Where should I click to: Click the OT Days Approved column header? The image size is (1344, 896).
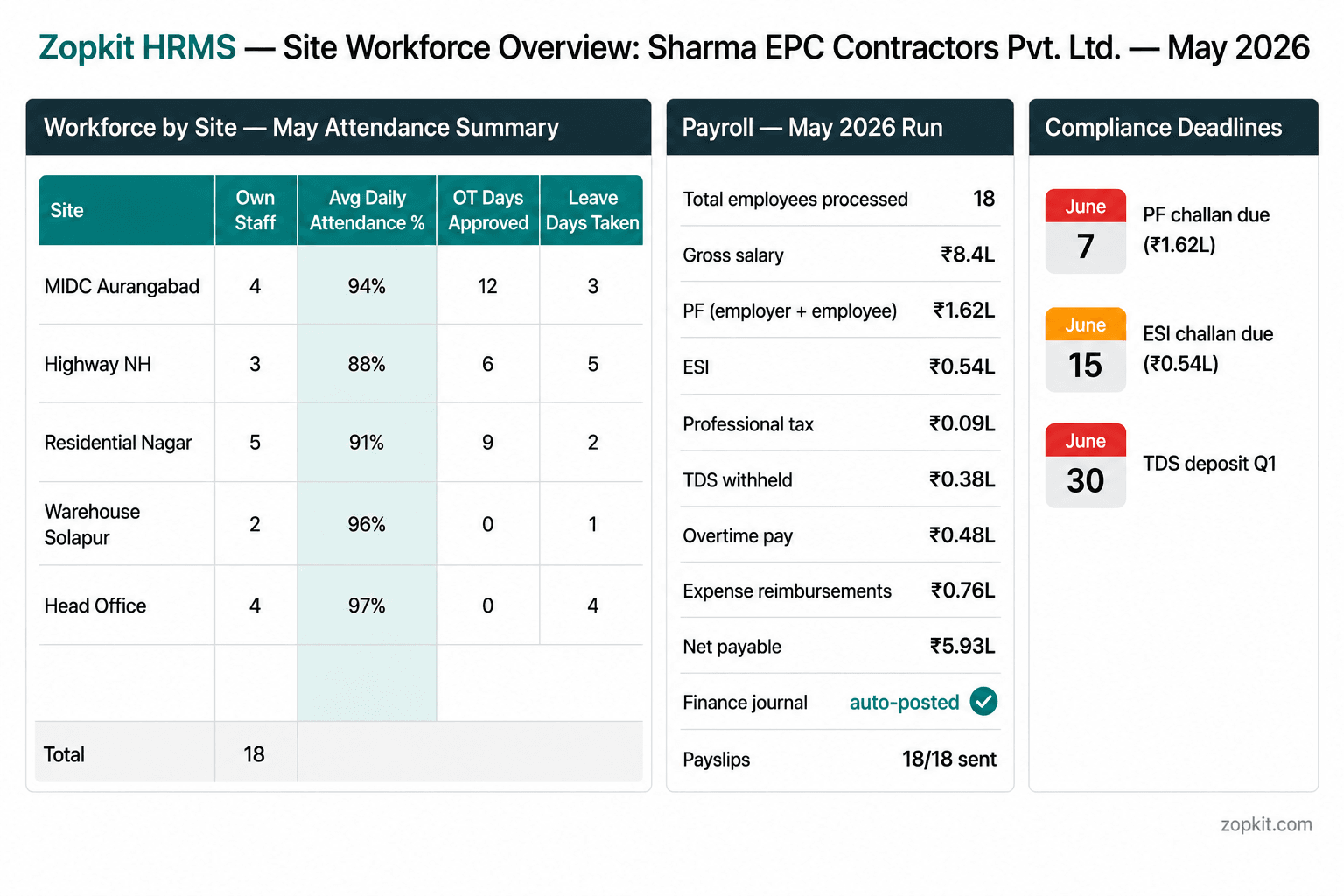pos(488,210)
